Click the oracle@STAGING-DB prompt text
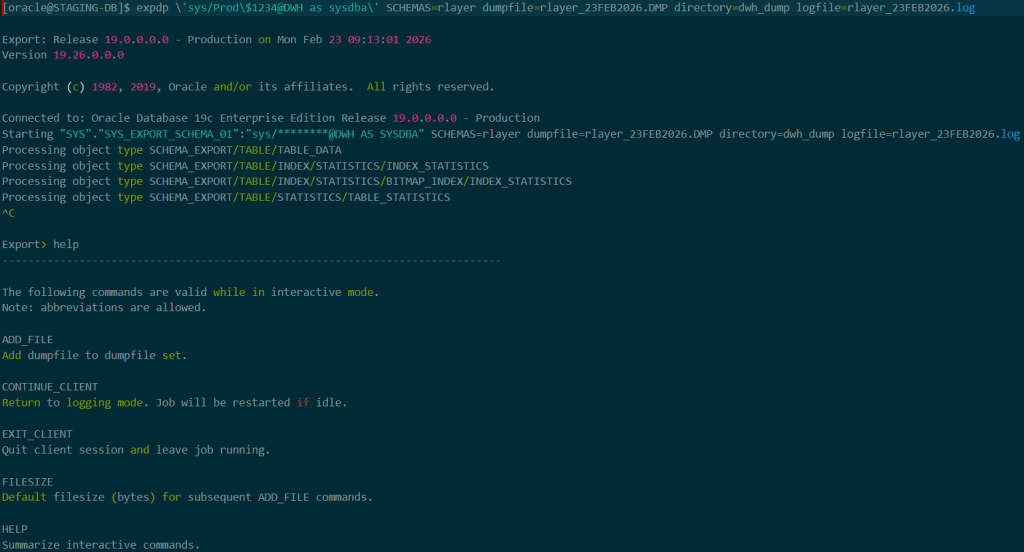 66,8
